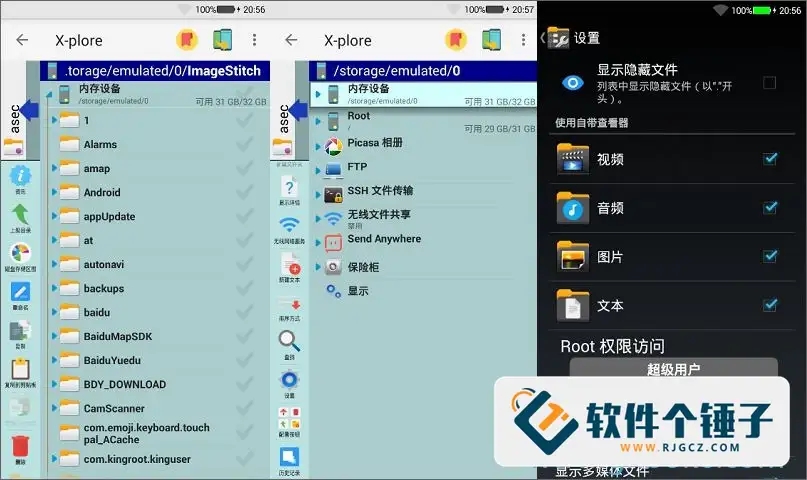The image size is (807, 480).
Task: Tap the /storage/emulated/0 path header
Action: (423, 70)
